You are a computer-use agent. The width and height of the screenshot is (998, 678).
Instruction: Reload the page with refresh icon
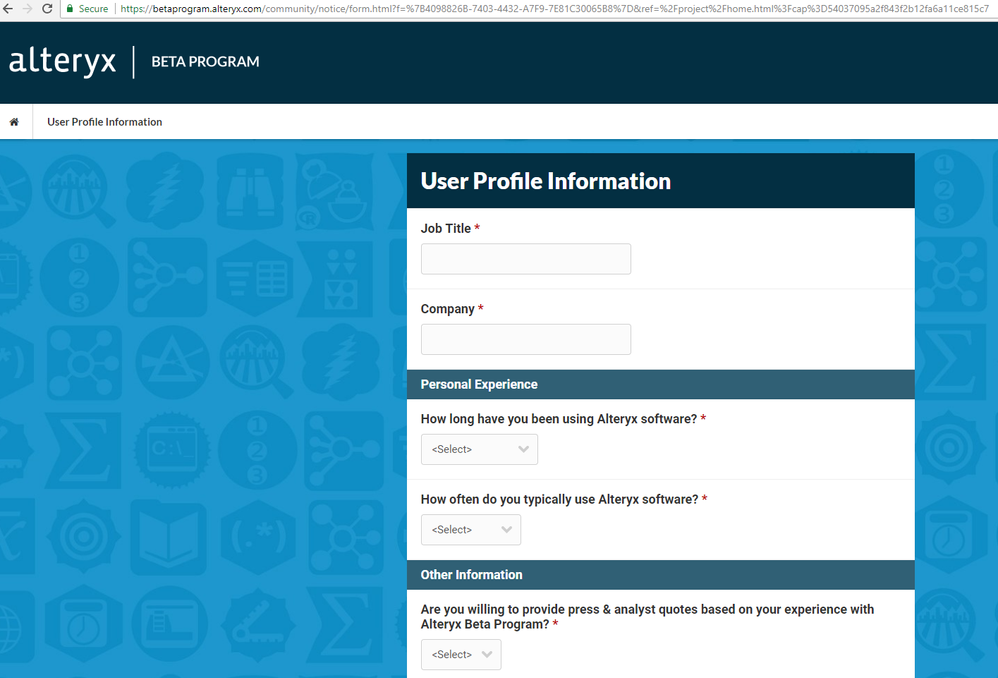click(x=47, y=9)
